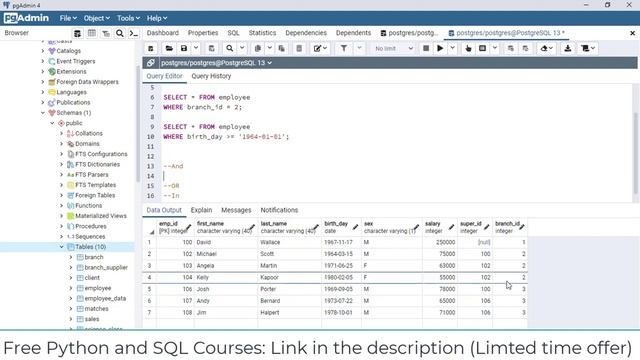Collapse the Tables (10) tree node
640x360 pixels.
pos(62,247)
